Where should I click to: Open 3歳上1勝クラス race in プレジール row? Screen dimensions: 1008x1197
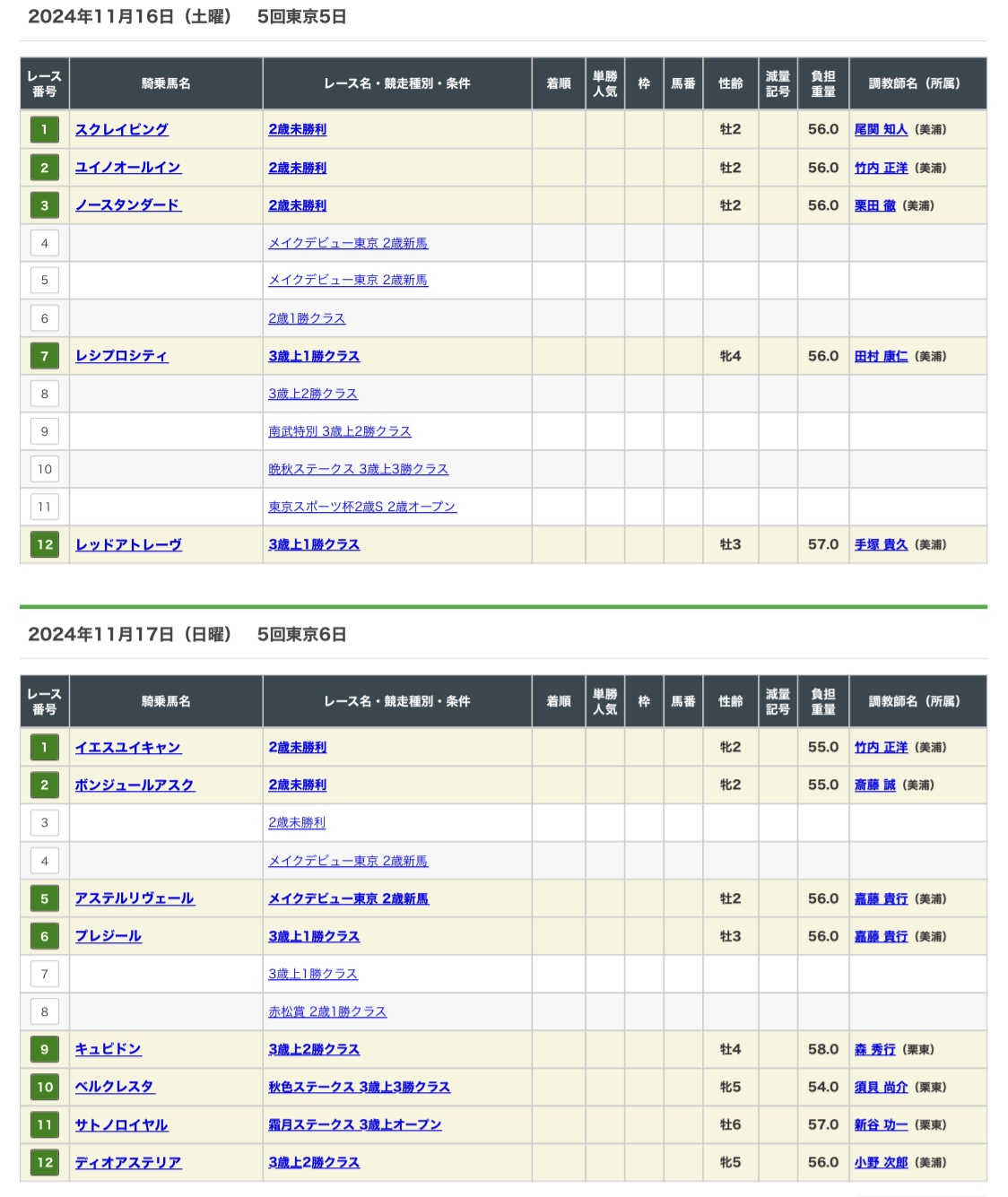[314, 936]
